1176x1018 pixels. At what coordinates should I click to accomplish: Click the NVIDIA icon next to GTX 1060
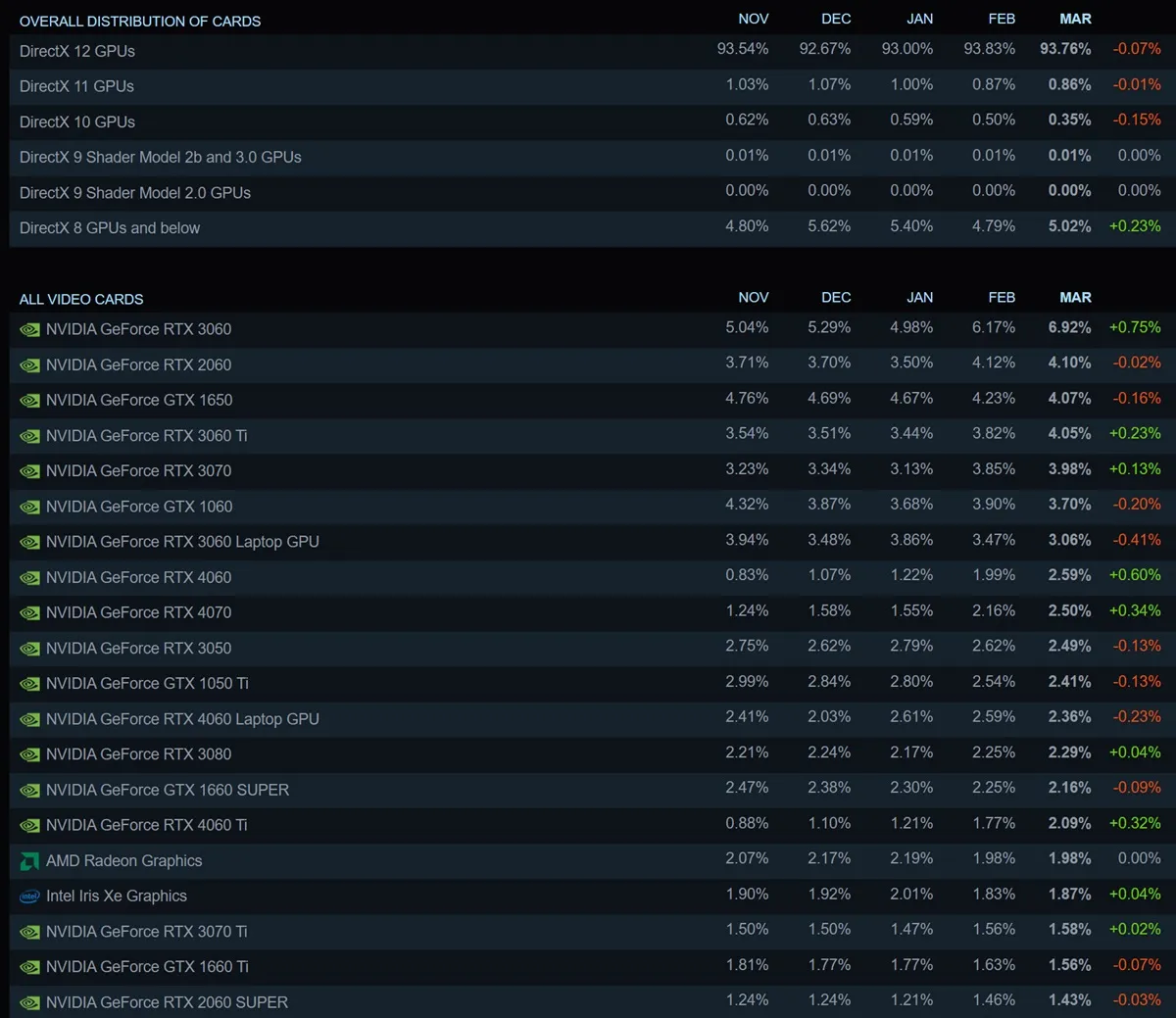[x=29, y=508]
